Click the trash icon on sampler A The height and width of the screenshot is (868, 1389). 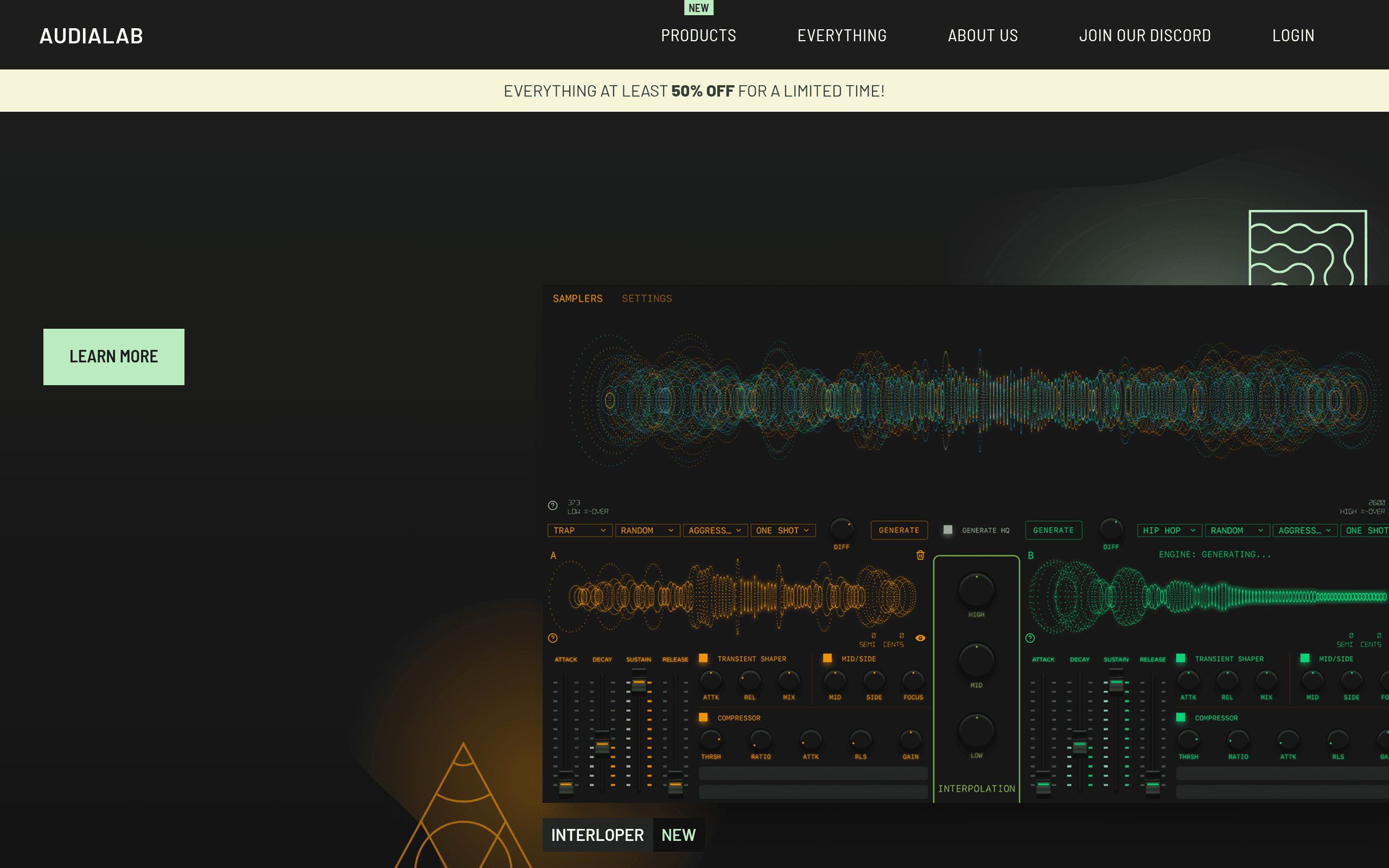[920, 555]
